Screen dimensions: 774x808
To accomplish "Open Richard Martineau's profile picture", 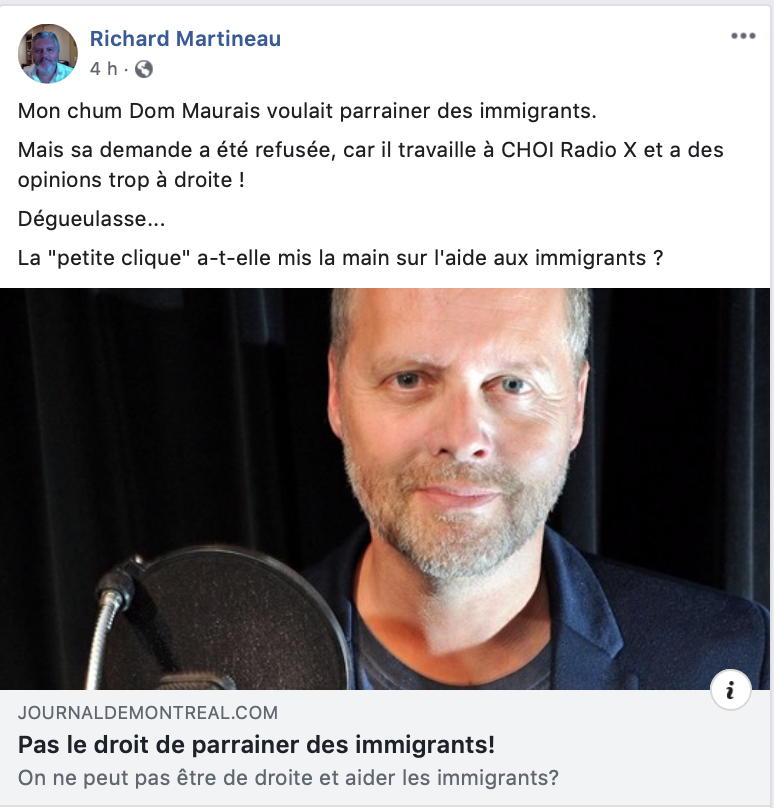I will click(x=48, y=53).
